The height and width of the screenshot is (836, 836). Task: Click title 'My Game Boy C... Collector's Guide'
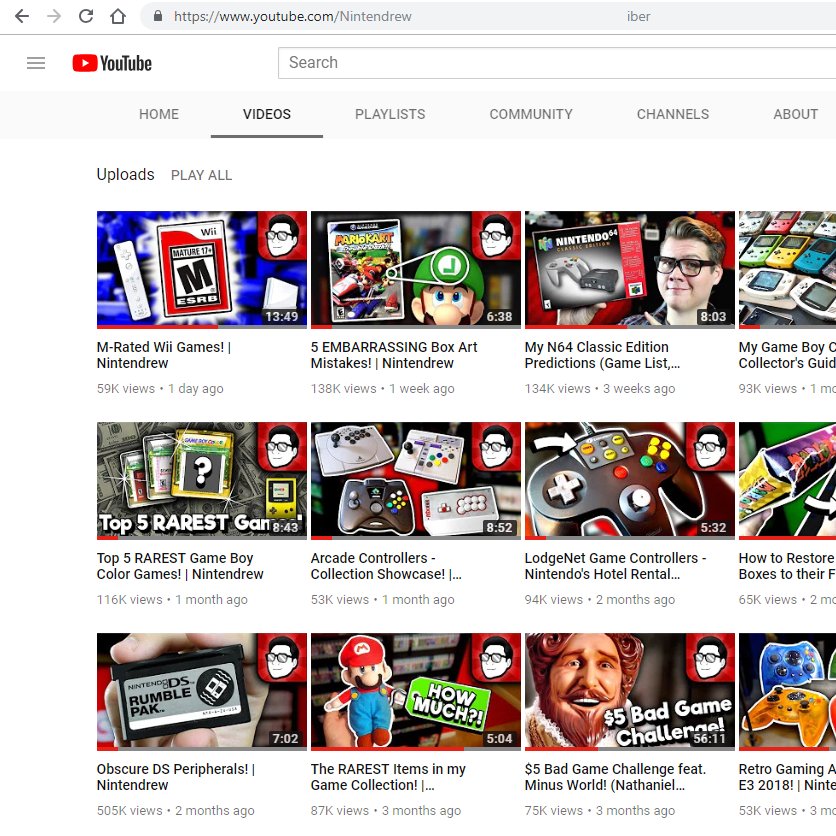tap(787, 355)
